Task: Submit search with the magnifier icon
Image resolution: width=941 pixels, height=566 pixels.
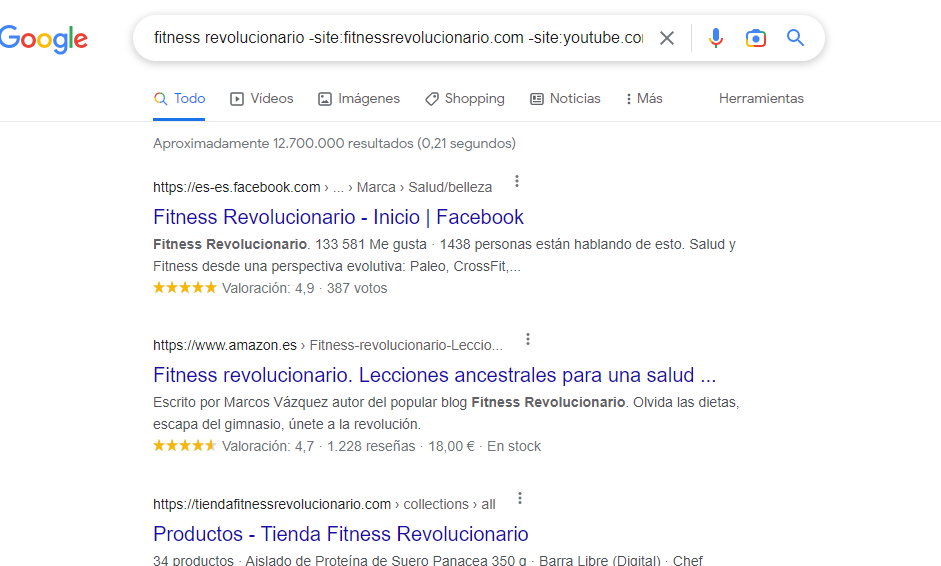Action: click(x=795, y=38)
